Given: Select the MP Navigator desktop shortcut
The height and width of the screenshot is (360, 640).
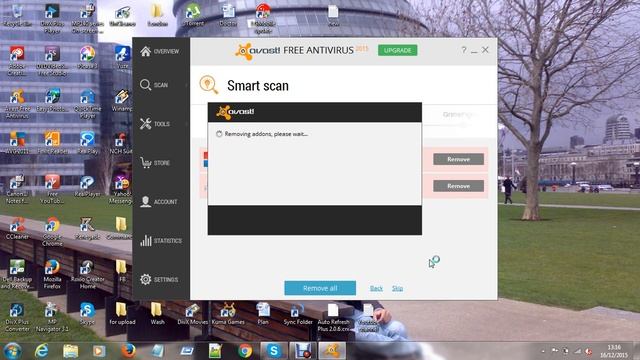Looking at the screenshot, I should coord(52,317).
